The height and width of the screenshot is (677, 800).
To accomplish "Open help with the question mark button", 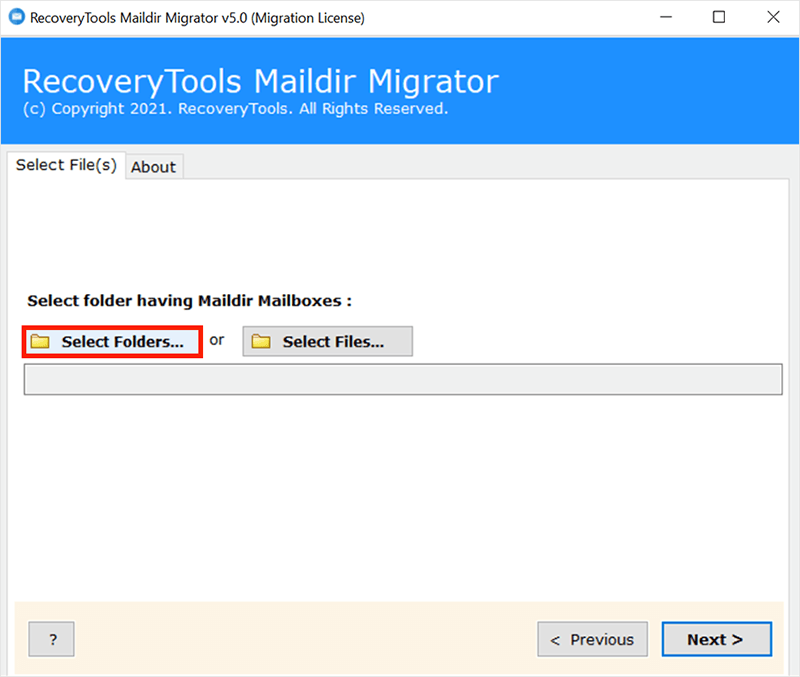I will click(52, 639).
